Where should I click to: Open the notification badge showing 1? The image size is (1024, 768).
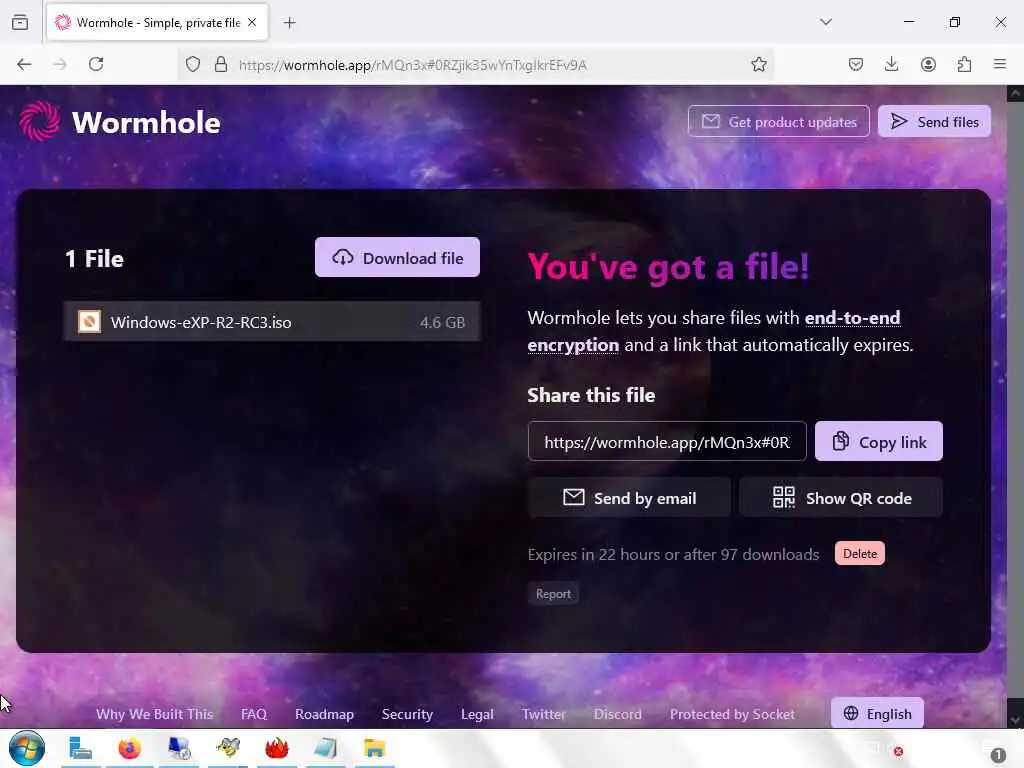click(x=998, y=756)
